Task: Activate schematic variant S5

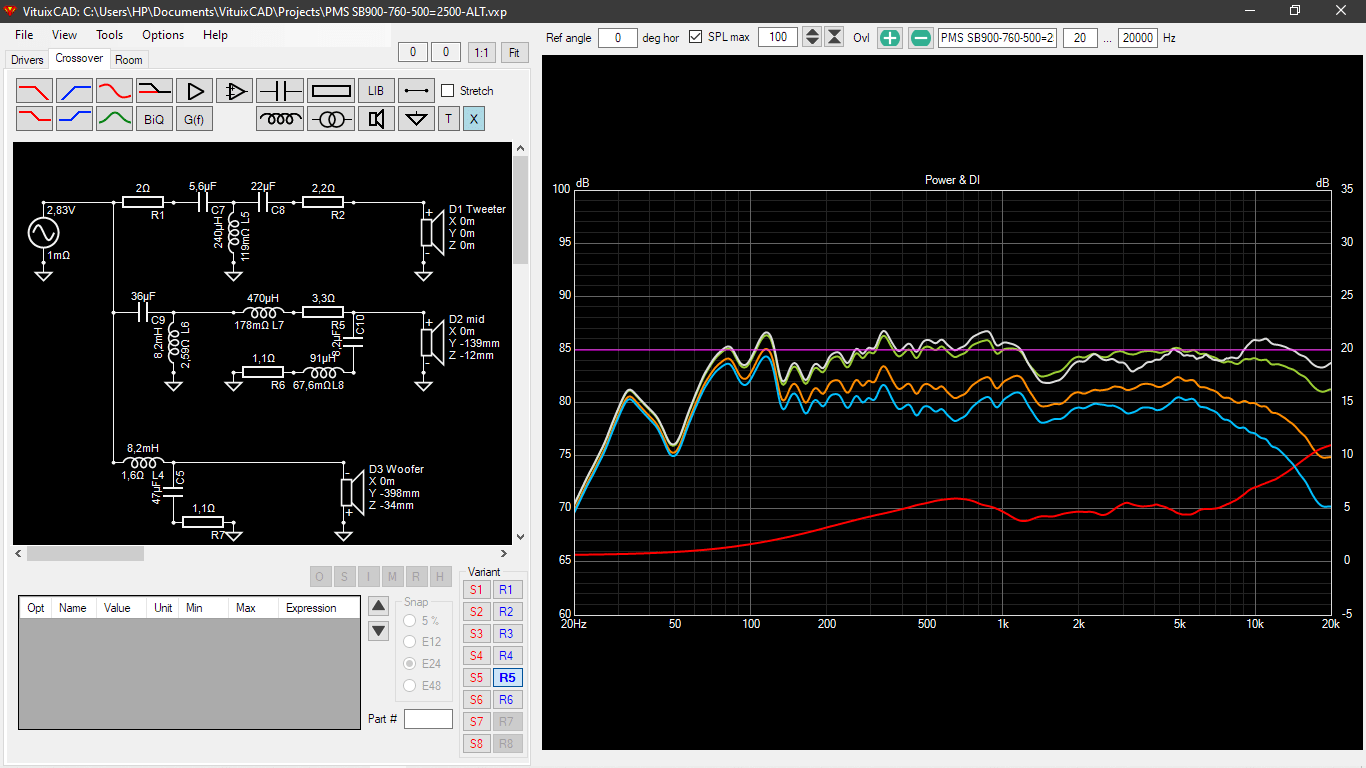Action: [476, 678]
